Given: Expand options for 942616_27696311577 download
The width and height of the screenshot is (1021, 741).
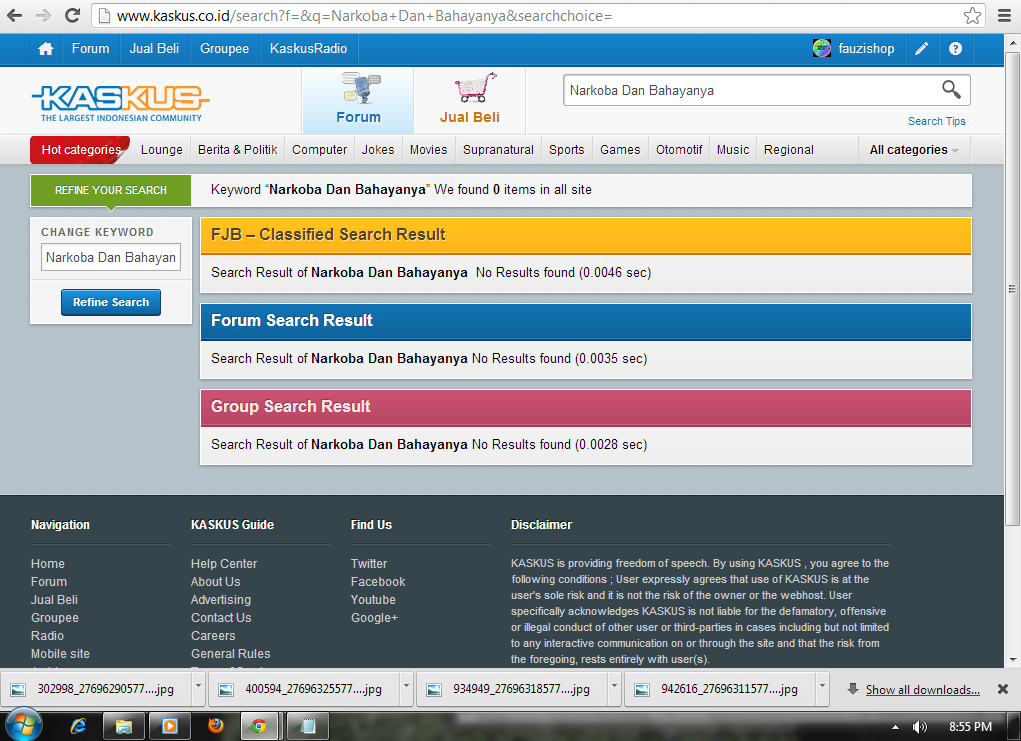Looking at the screenshot, I should coord(822,688).
